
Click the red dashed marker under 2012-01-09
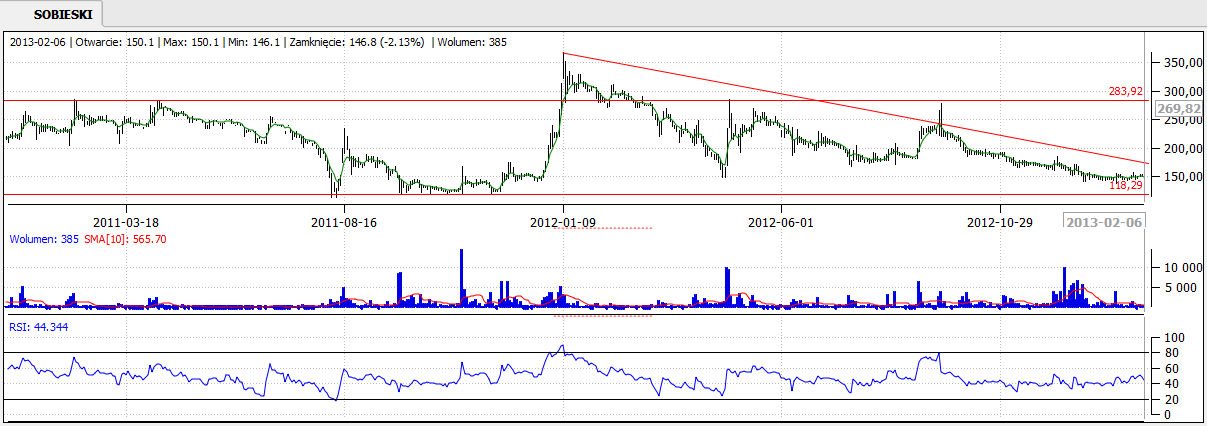click(x=604, y=229)
